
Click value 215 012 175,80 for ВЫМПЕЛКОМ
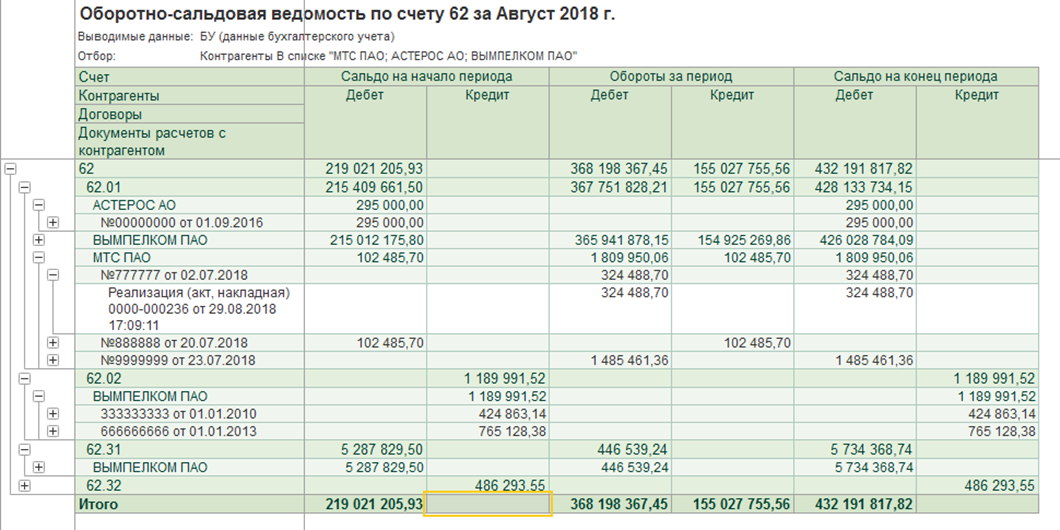coord(377,240)
